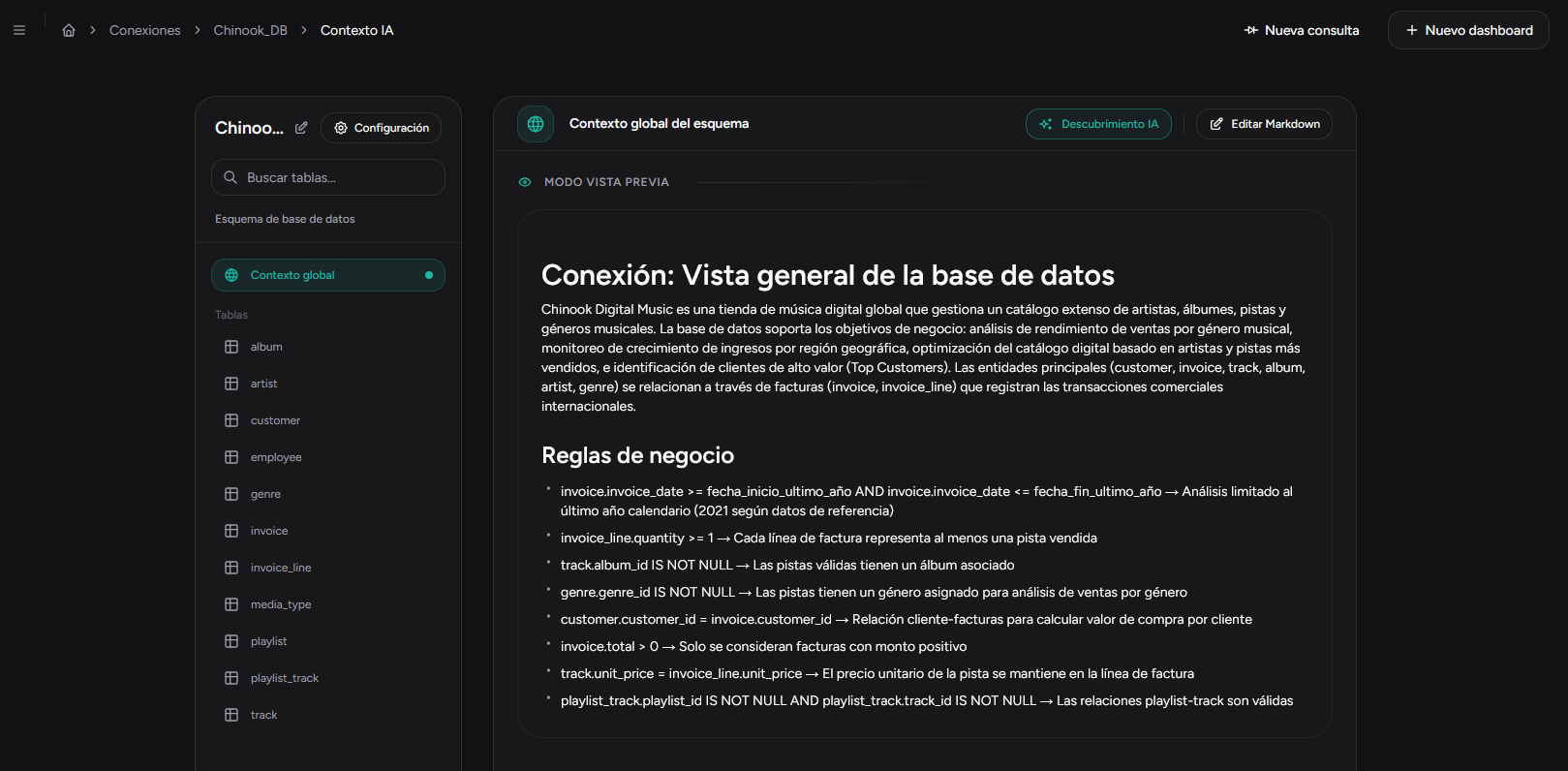This screenshot has height=771, width=1568.
Task: Click the Conexión: Vista general heading
Action: tap(828, 275)
